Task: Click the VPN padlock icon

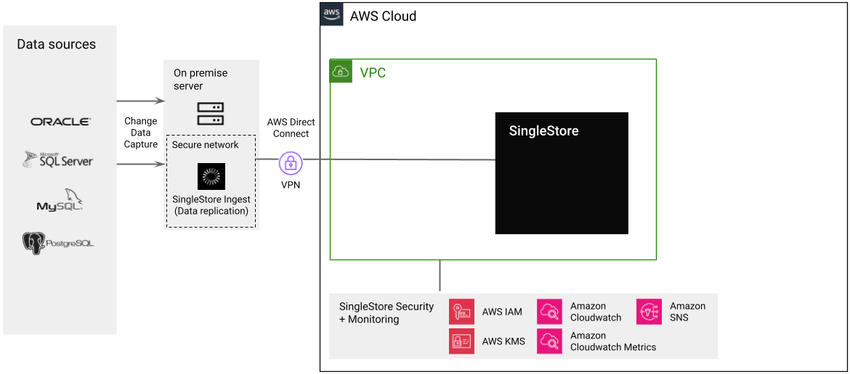Action: point(291,163)
